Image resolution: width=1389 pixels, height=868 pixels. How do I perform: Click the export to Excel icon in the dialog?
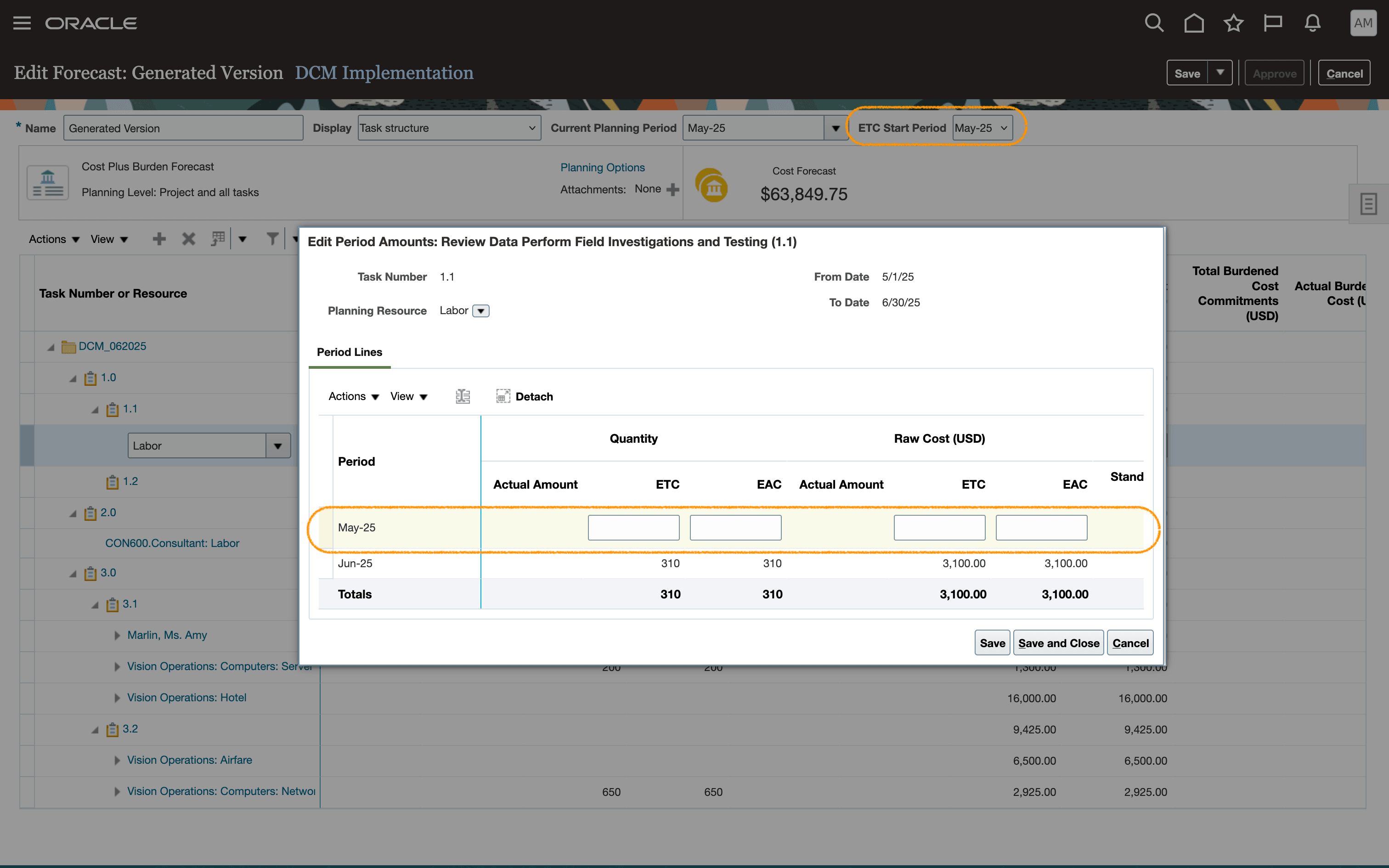[x=463, y=396]
